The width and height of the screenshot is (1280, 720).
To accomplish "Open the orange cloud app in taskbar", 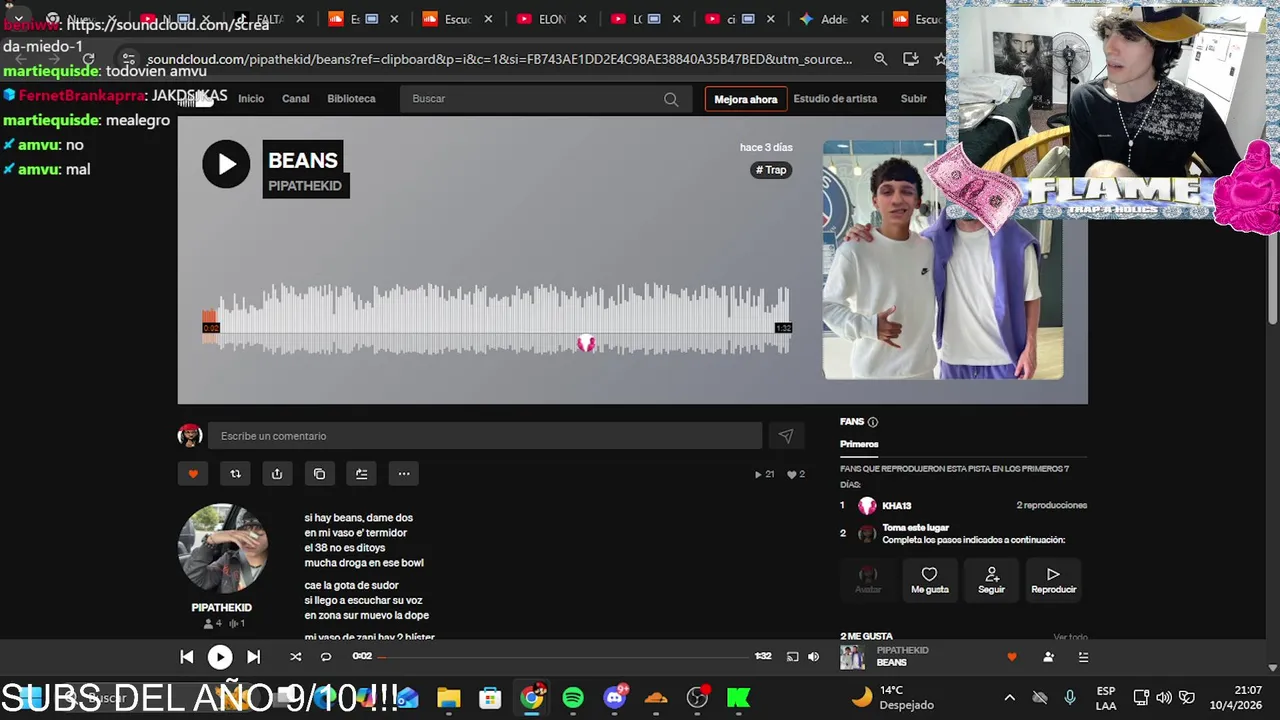I will coord(656,698).
